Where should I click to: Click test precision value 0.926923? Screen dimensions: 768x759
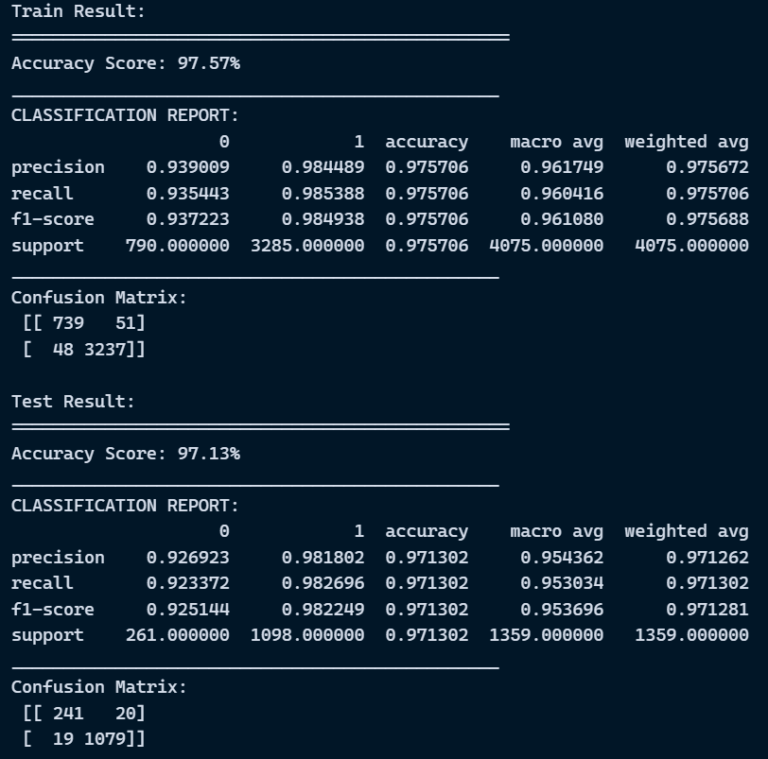[x=188, y=557]
